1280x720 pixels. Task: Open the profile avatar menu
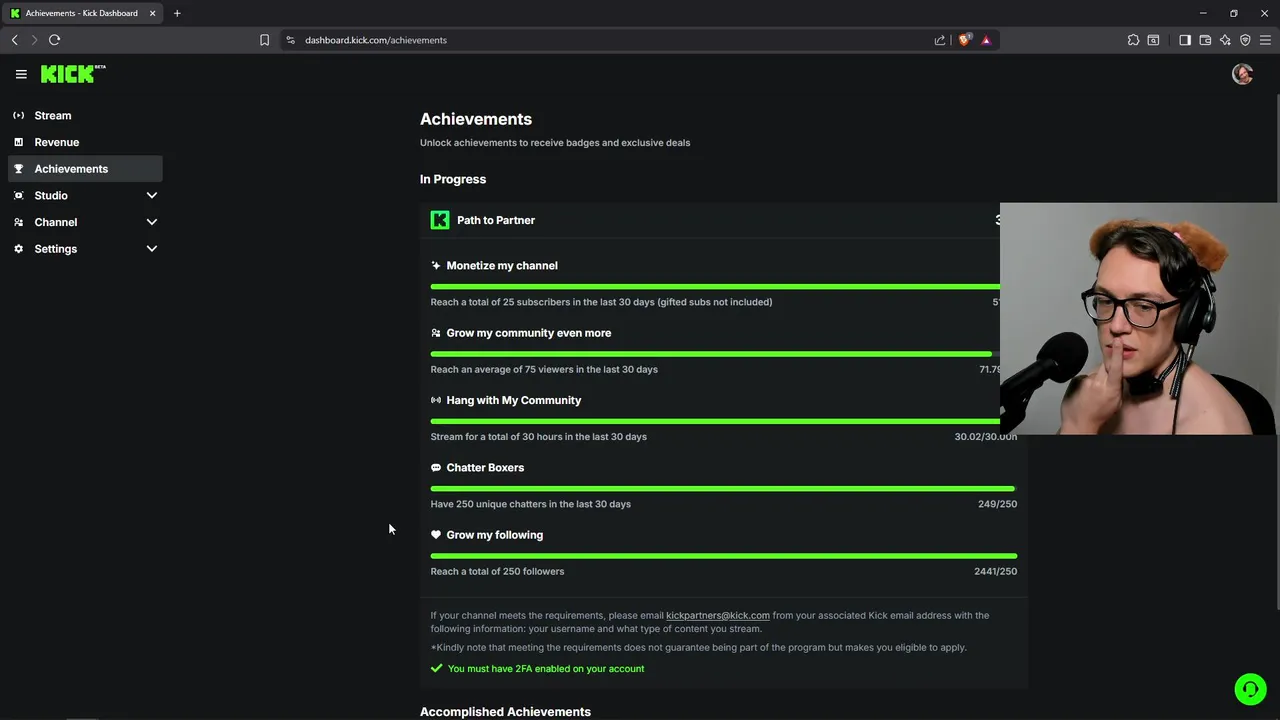click(x=1242, y=74)
